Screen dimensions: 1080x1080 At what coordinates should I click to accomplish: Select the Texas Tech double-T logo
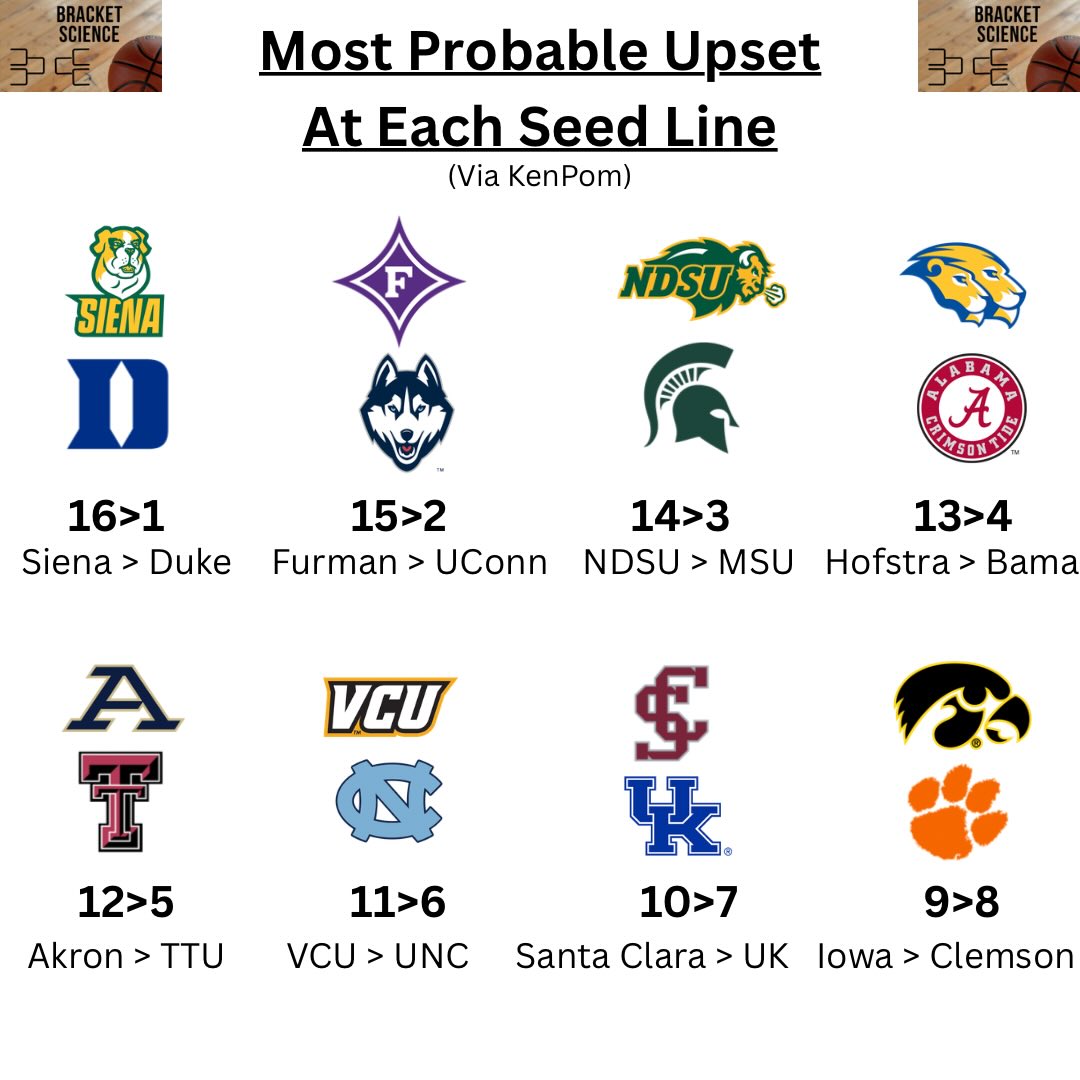(x=121, y=801)
